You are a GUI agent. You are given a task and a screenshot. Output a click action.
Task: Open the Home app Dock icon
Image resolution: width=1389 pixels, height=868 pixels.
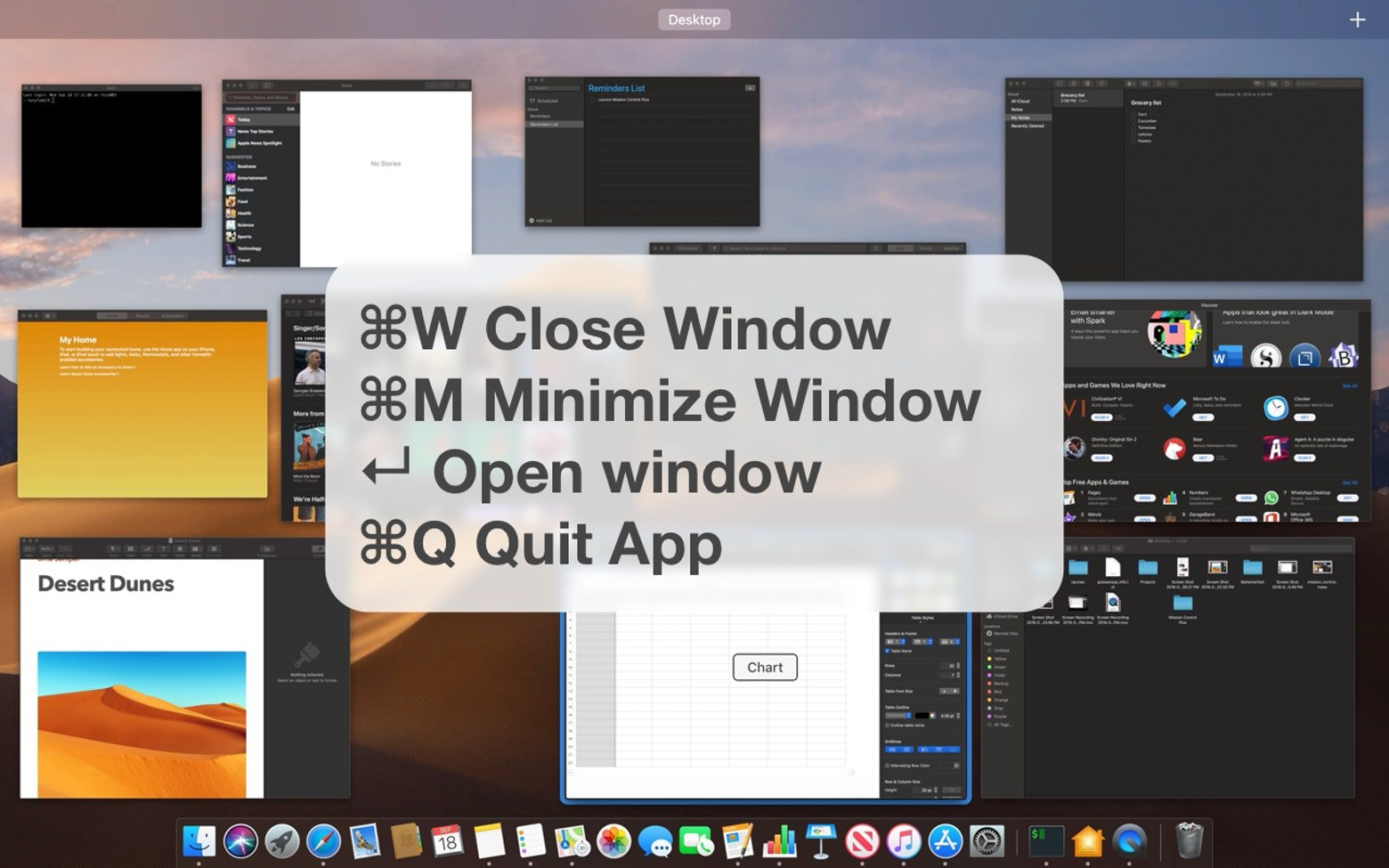pos(1088,841)
